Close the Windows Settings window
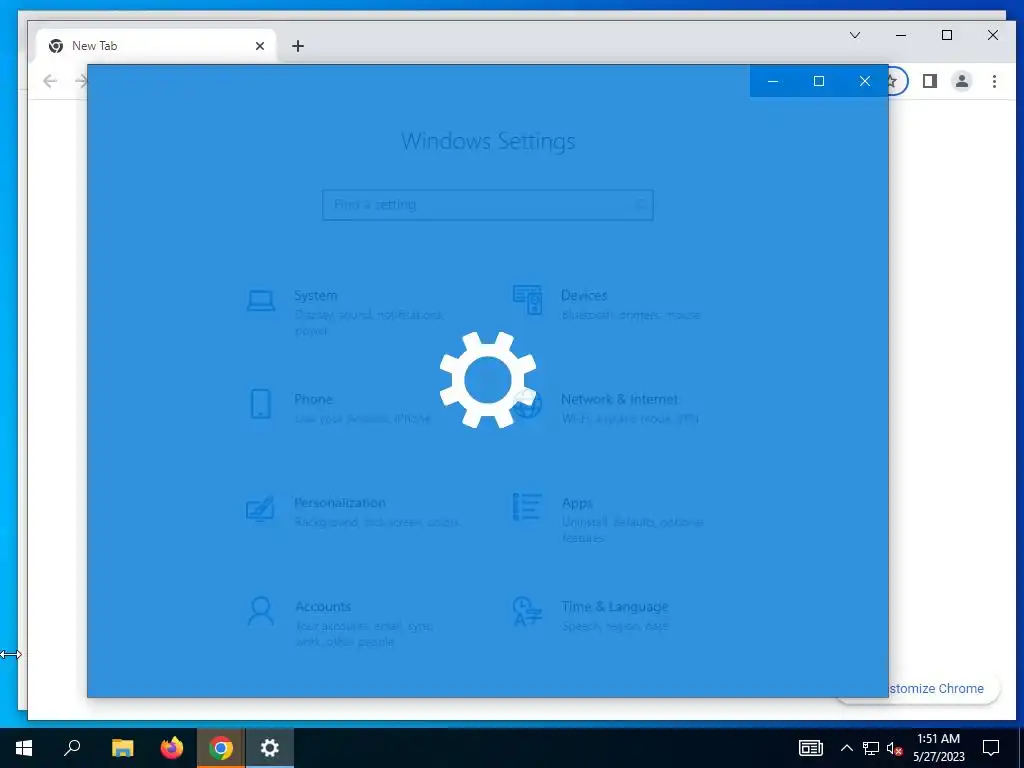 865,81
